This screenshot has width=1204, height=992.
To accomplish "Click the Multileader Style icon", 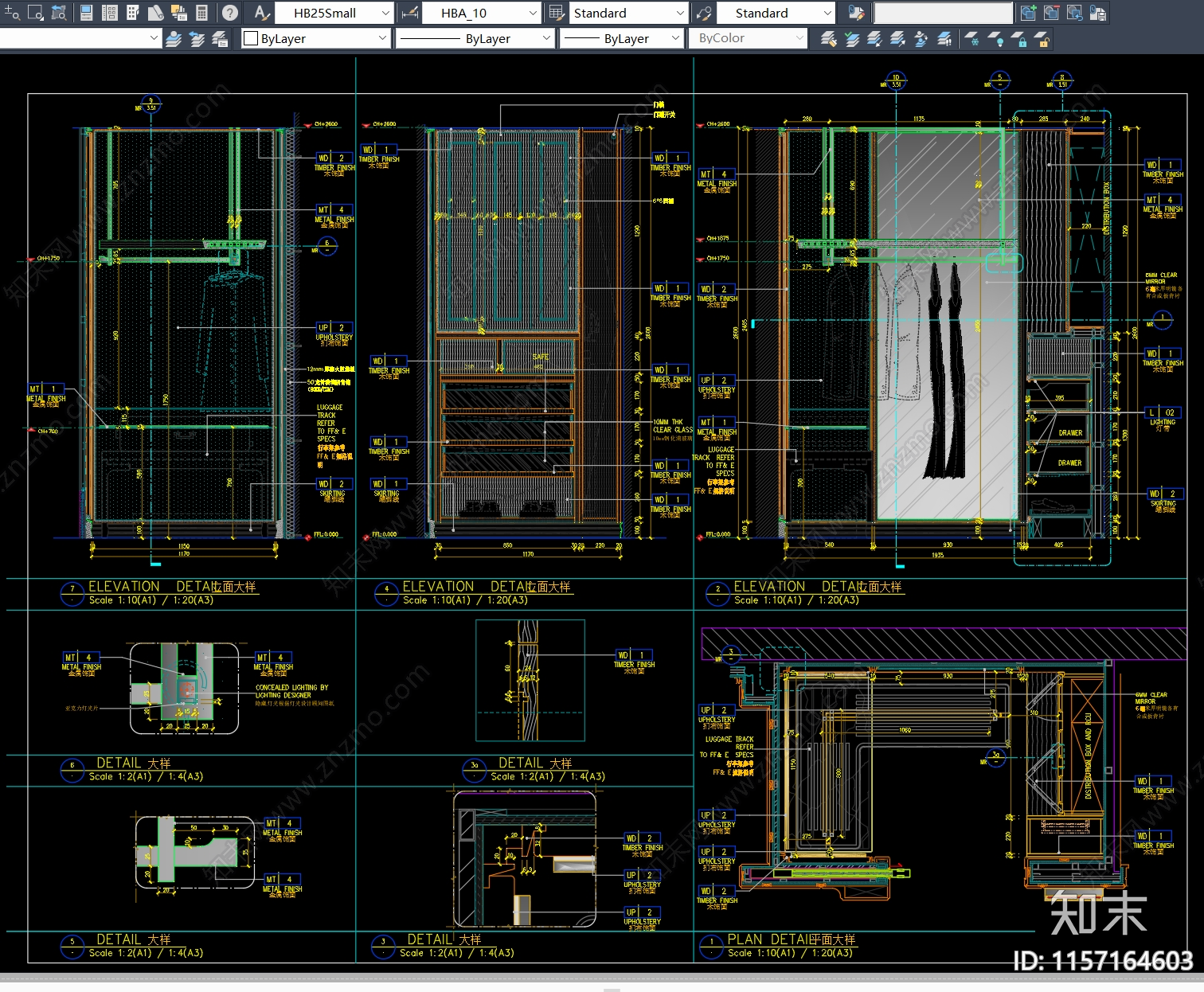I will [x=703, y=13].
